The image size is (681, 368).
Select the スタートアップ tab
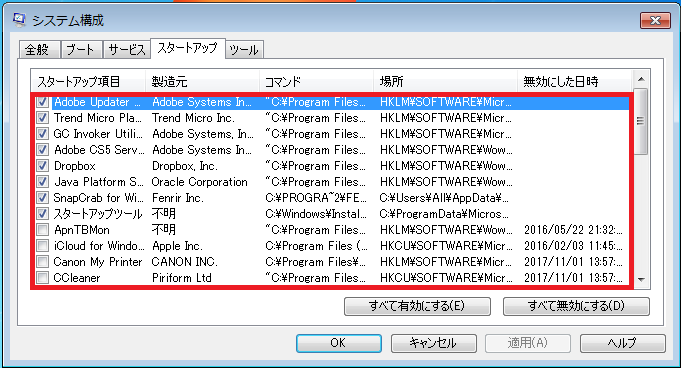[x=188, y=48]
